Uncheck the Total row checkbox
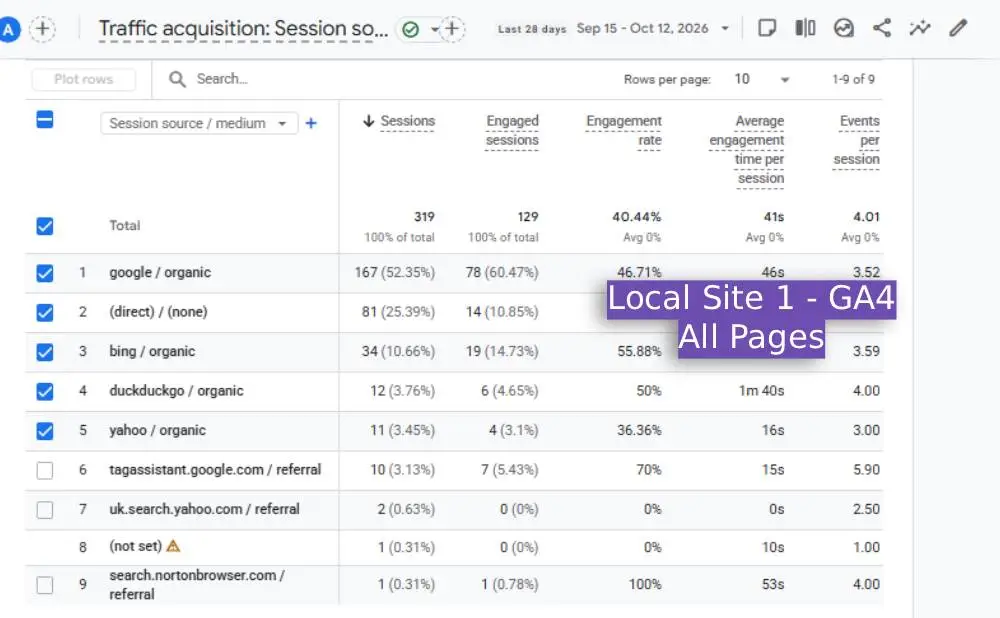1000x618 pixels. (x=45, y=226)
